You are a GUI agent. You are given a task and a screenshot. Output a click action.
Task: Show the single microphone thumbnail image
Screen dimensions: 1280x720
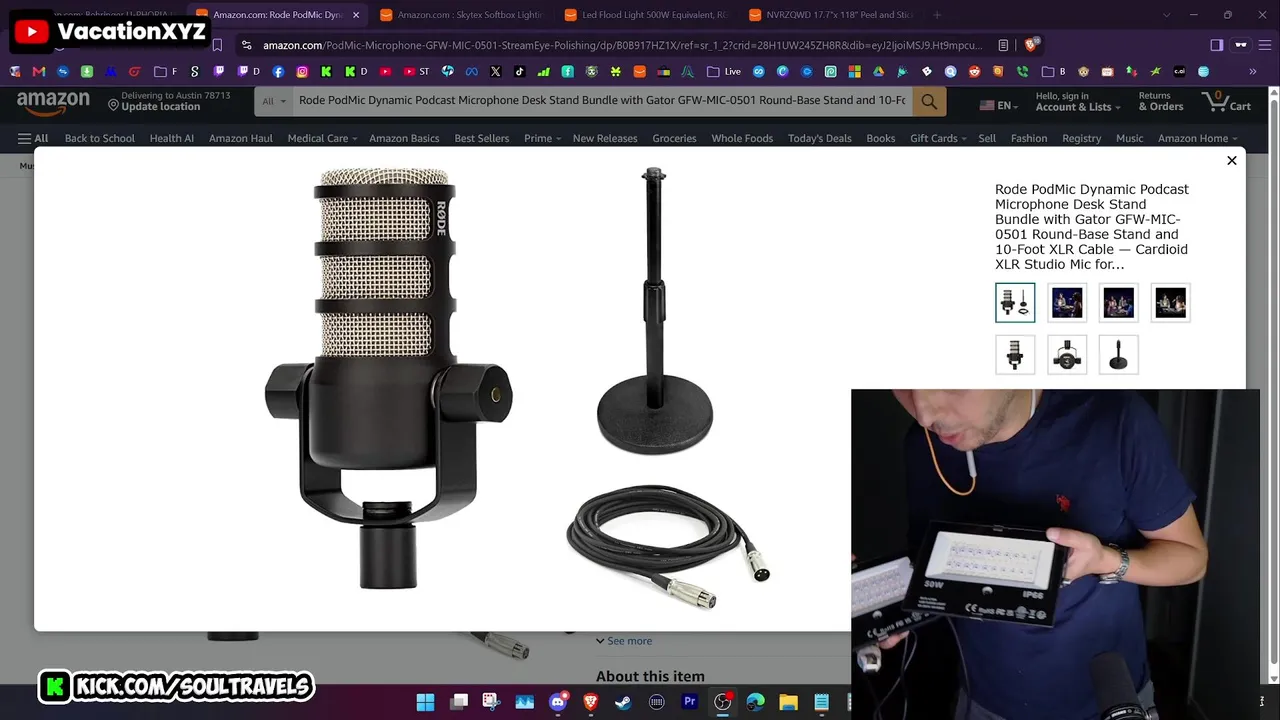(1015, 355)
